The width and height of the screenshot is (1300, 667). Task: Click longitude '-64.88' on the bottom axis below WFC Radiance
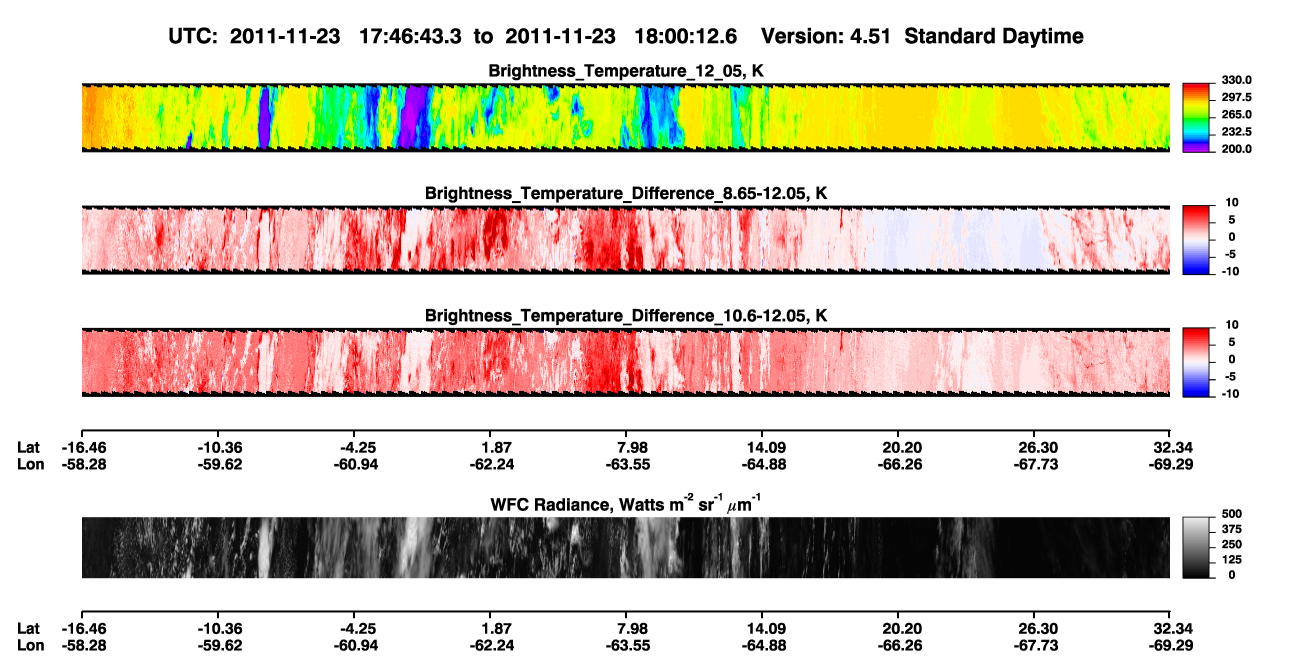pos(762,646)
